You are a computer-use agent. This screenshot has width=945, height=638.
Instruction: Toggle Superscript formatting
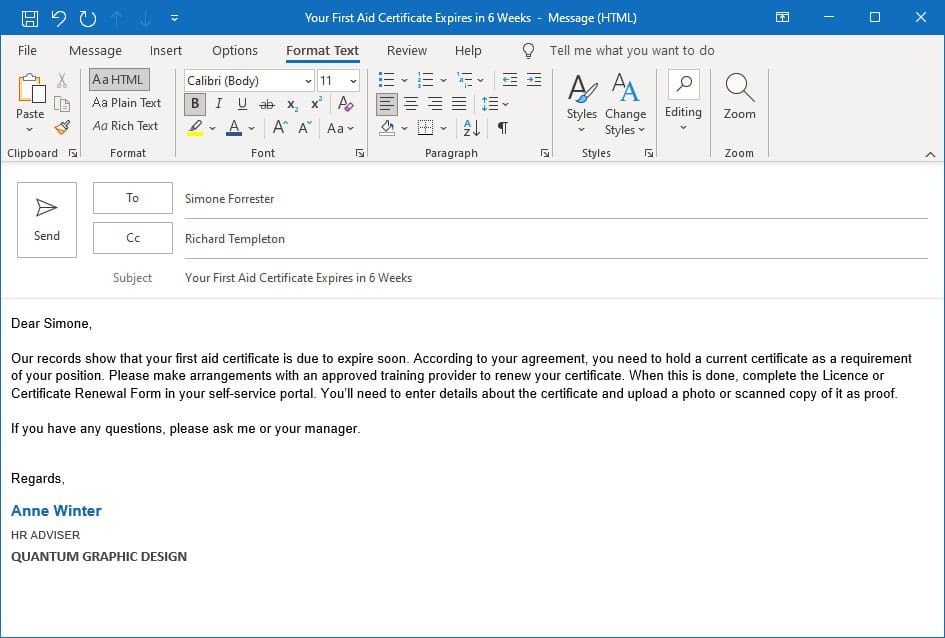coord(316,104)
